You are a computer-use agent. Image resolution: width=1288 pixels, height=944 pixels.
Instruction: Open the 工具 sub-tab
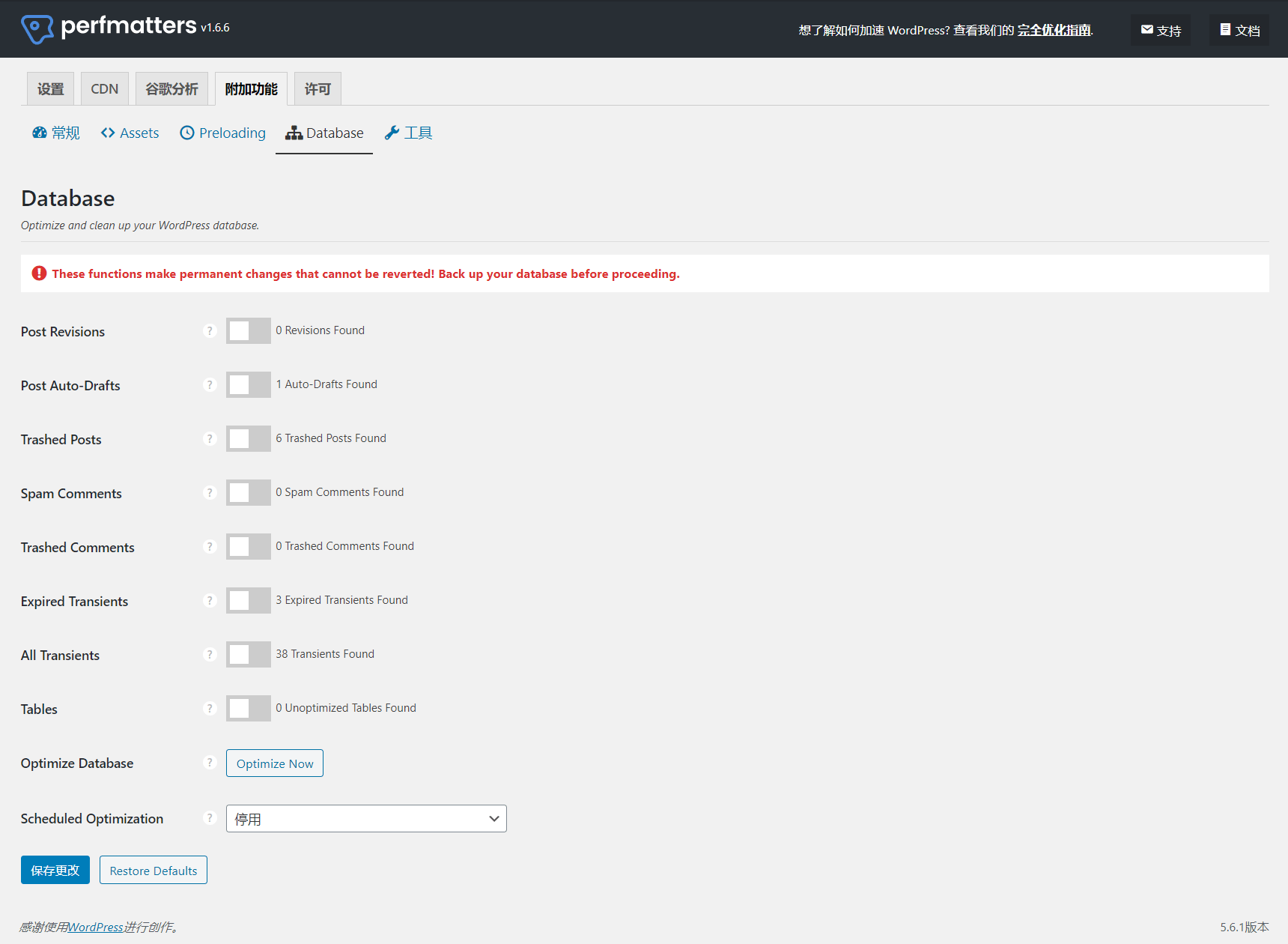pos(408,133)
